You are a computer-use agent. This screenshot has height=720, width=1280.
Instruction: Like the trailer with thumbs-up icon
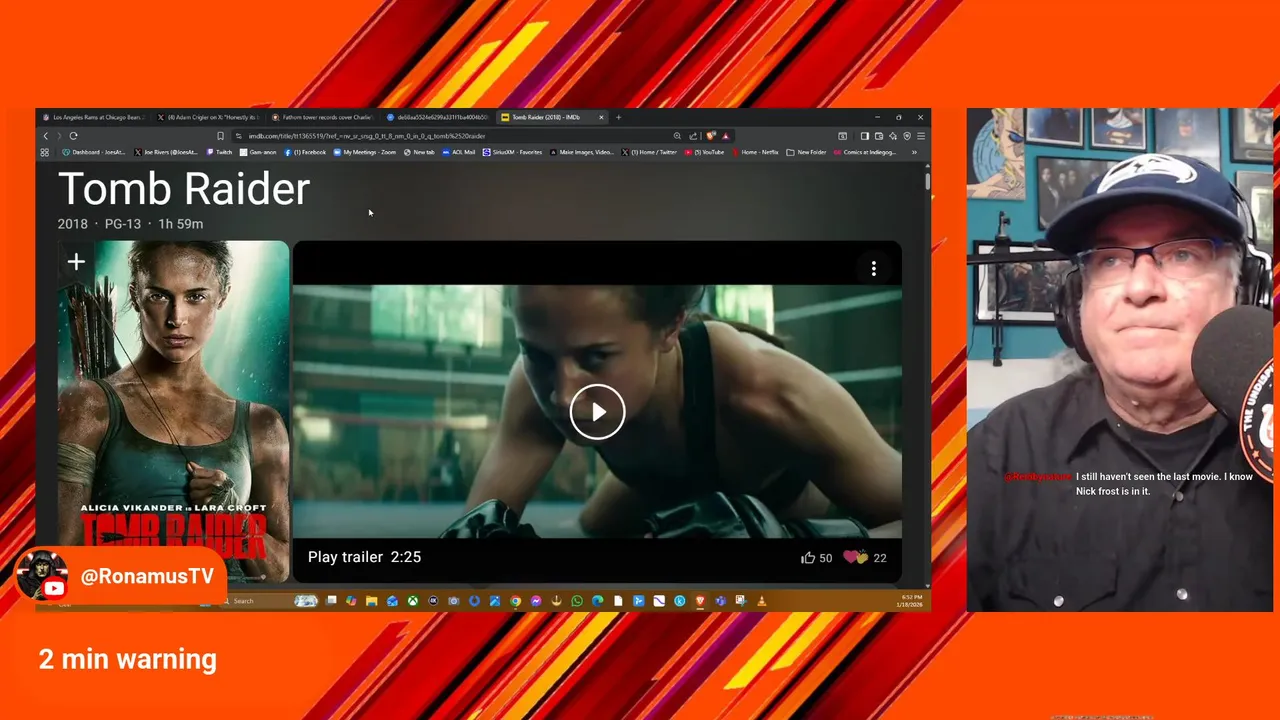[807, 557]
